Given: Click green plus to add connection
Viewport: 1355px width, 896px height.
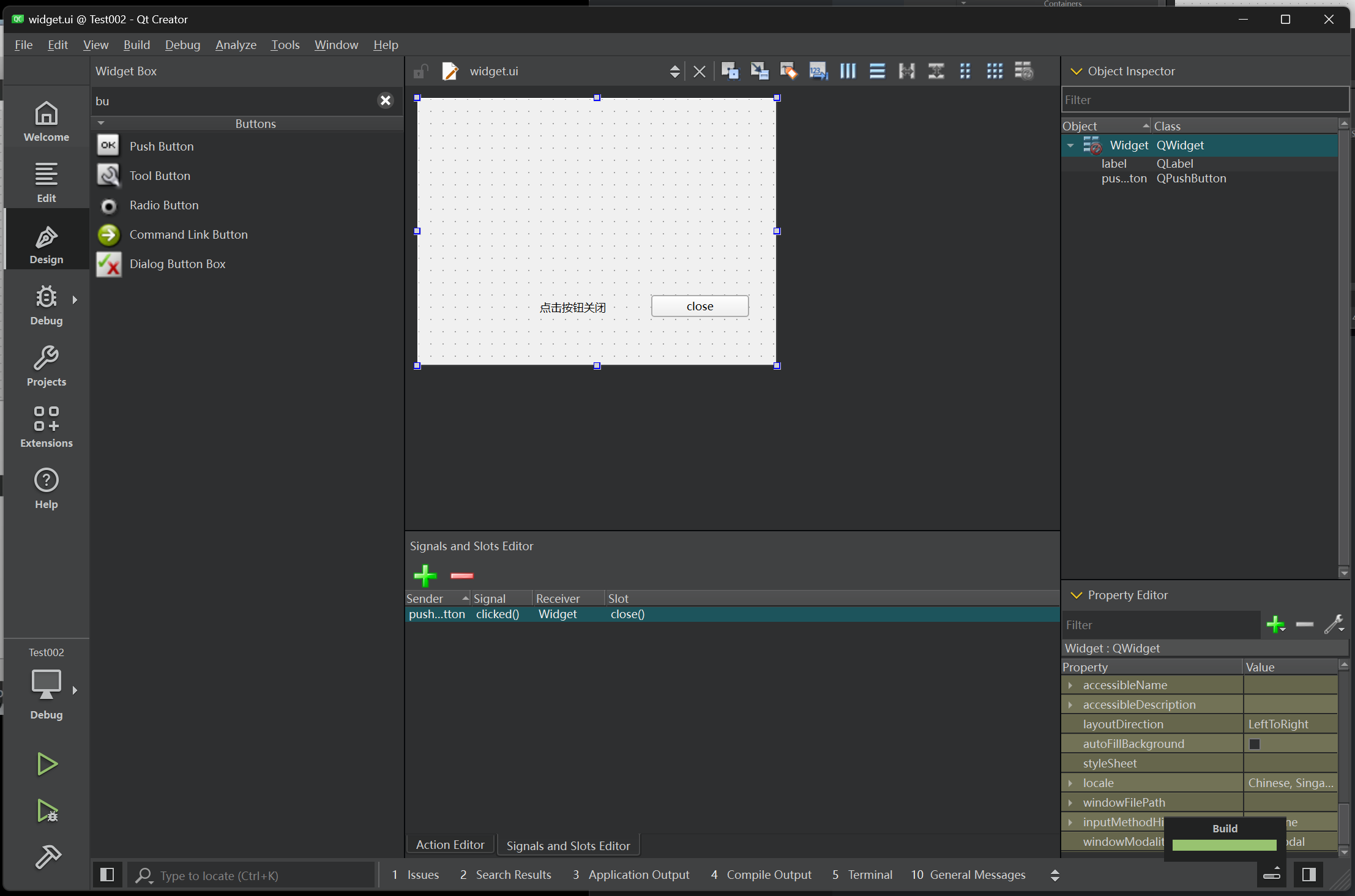Looking at the screenshot, I should [425, 575].
